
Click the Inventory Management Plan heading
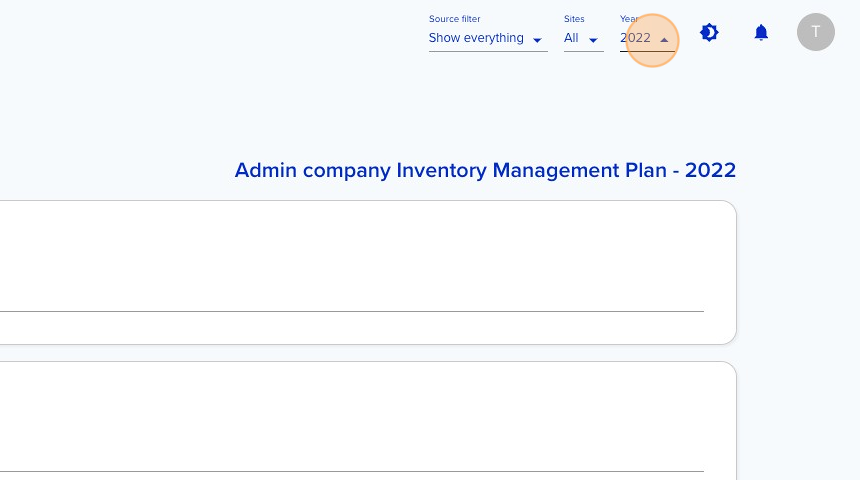click(485, 170)
